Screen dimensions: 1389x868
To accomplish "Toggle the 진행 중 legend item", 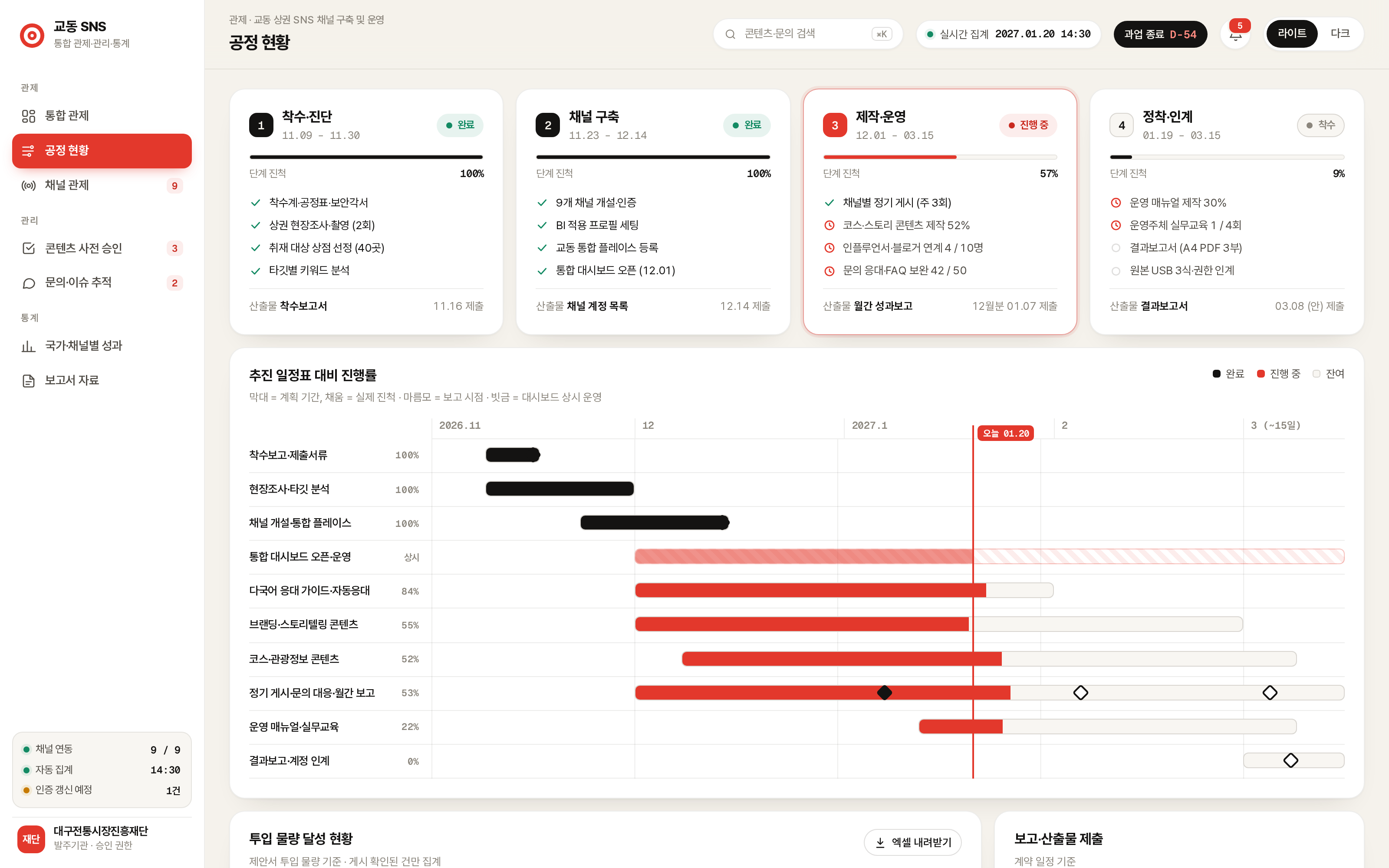I will (1279, 374).
